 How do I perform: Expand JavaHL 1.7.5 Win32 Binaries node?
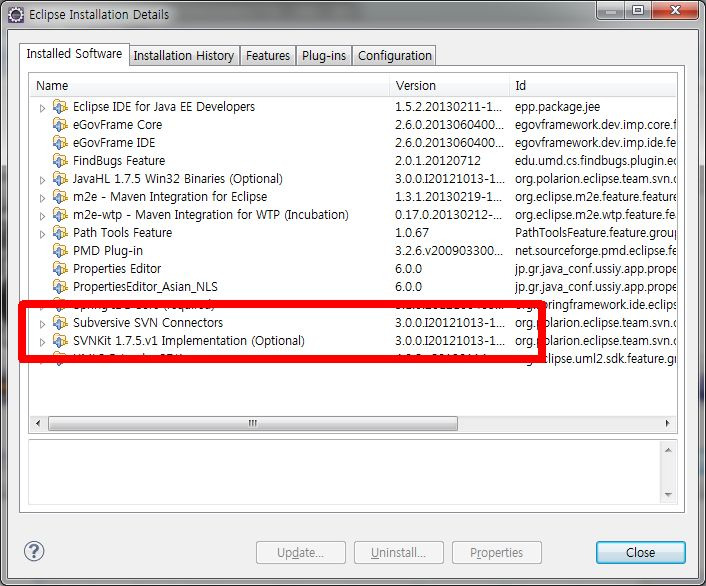click(x=42, y=180)
